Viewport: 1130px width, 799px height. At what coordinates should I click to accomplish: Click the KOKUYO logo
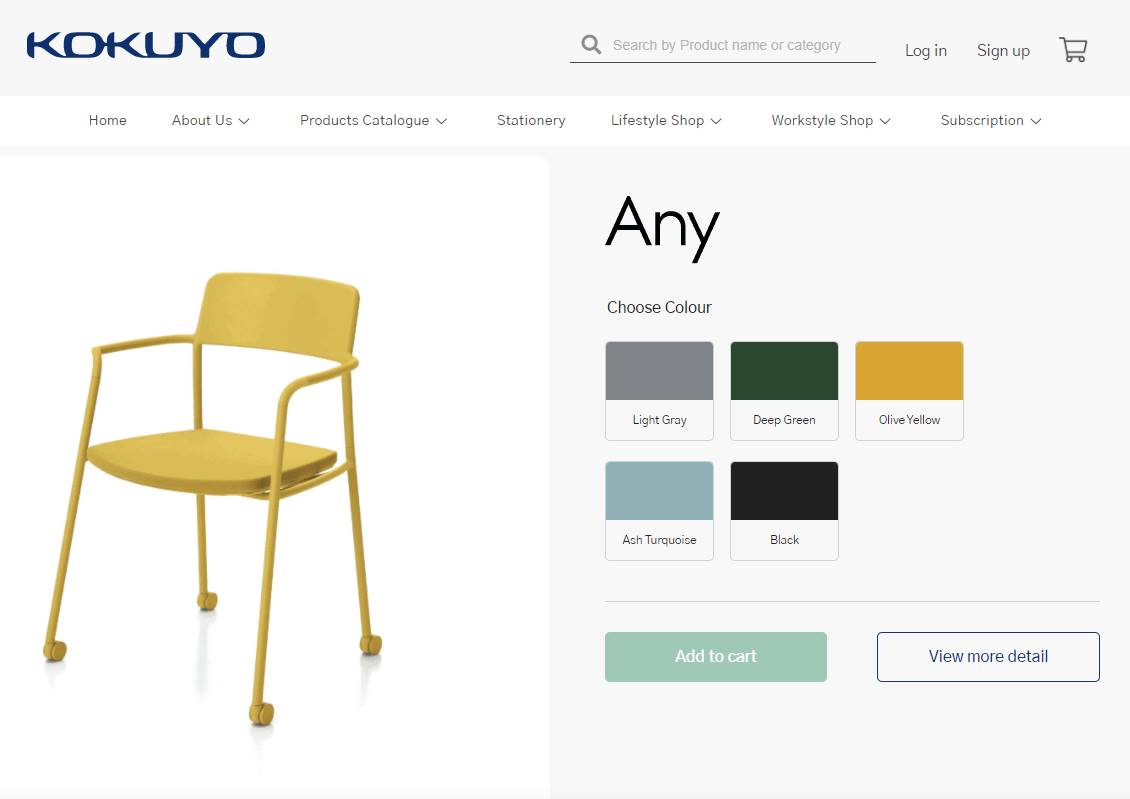146,45
